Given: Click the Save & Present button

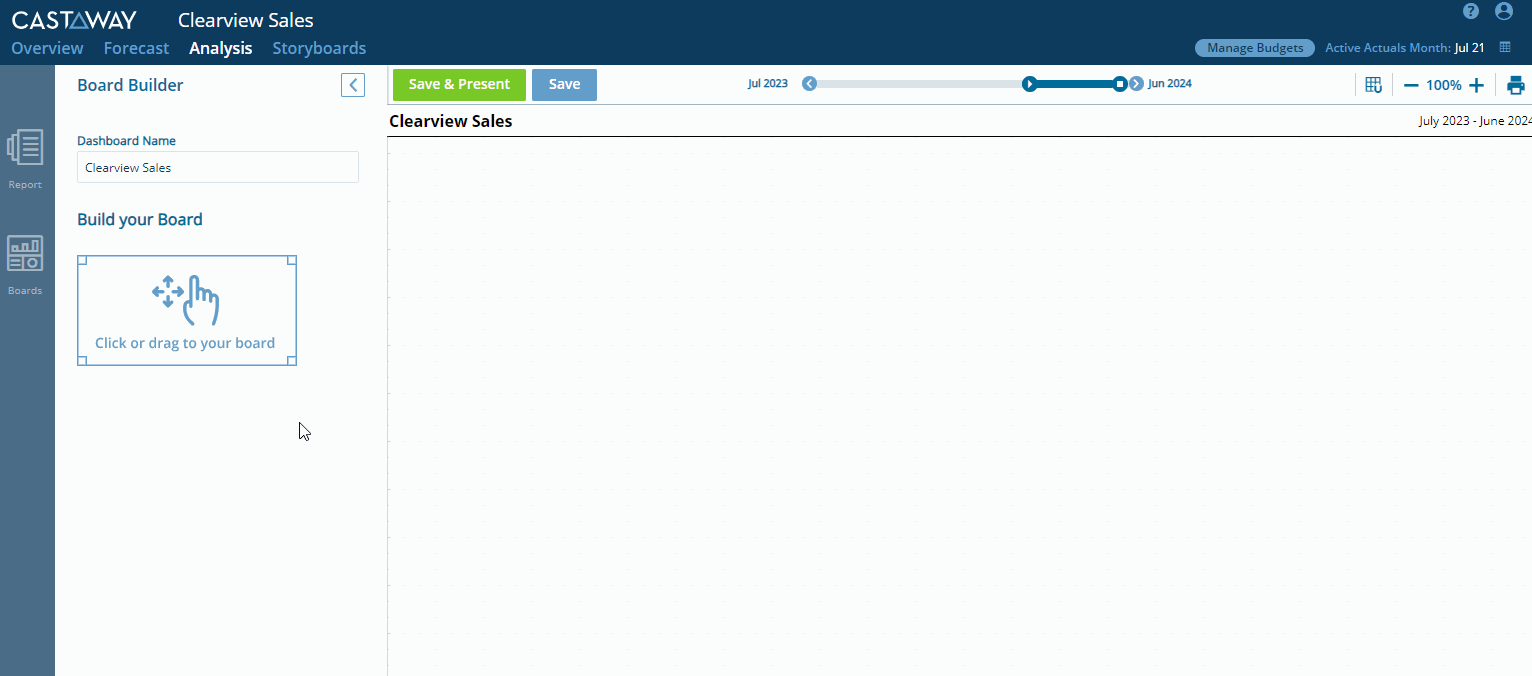Looking at the screenshot, I should click(x=459, y=85).
